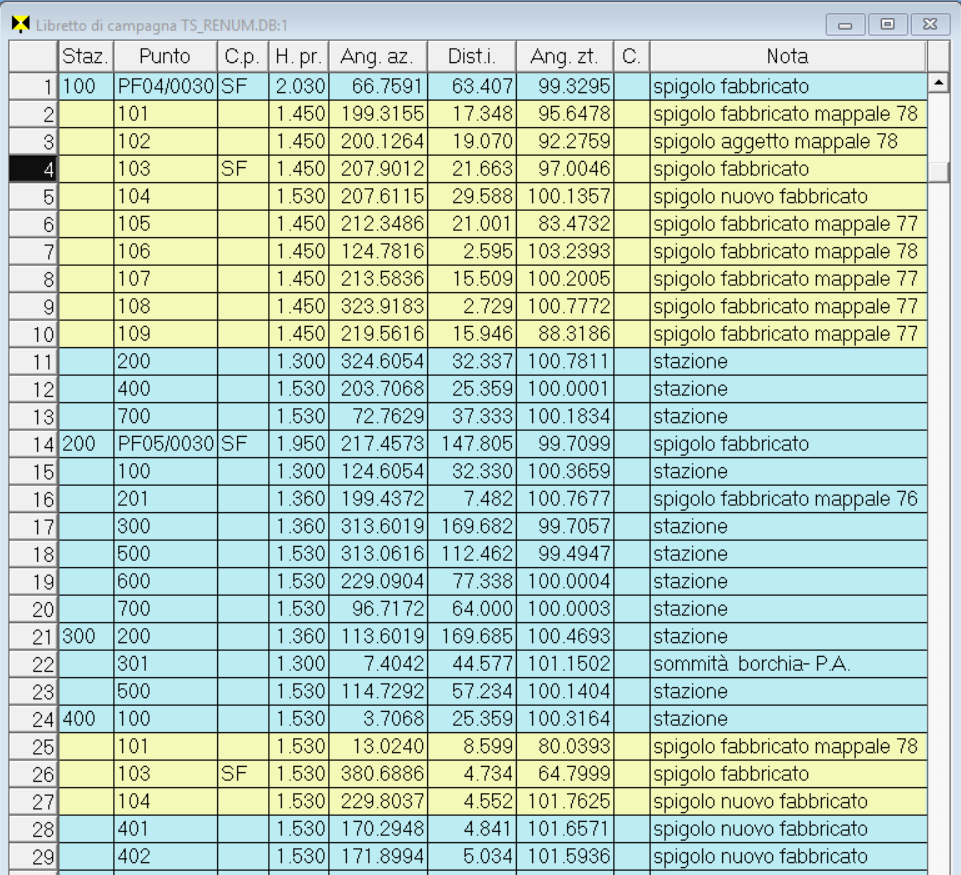Click point 600 cell
The image size is (961, 875).
[165, 581]
